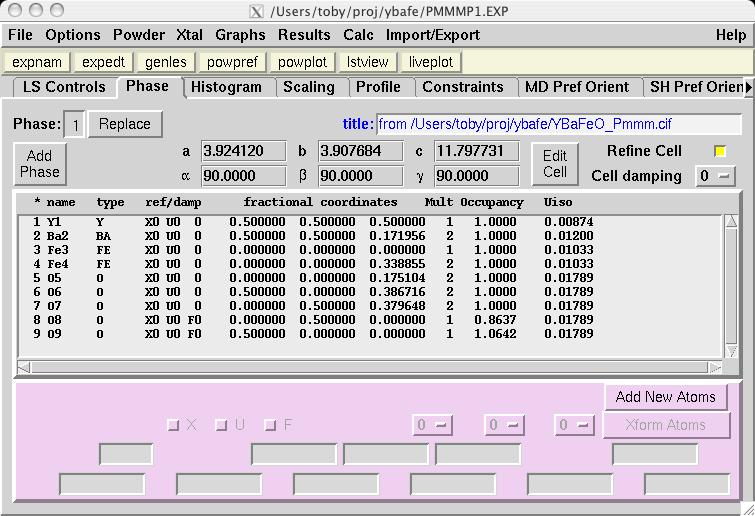Open the Import/Export menu
This screenshot has width=755, height=516.
click(432, 35)
